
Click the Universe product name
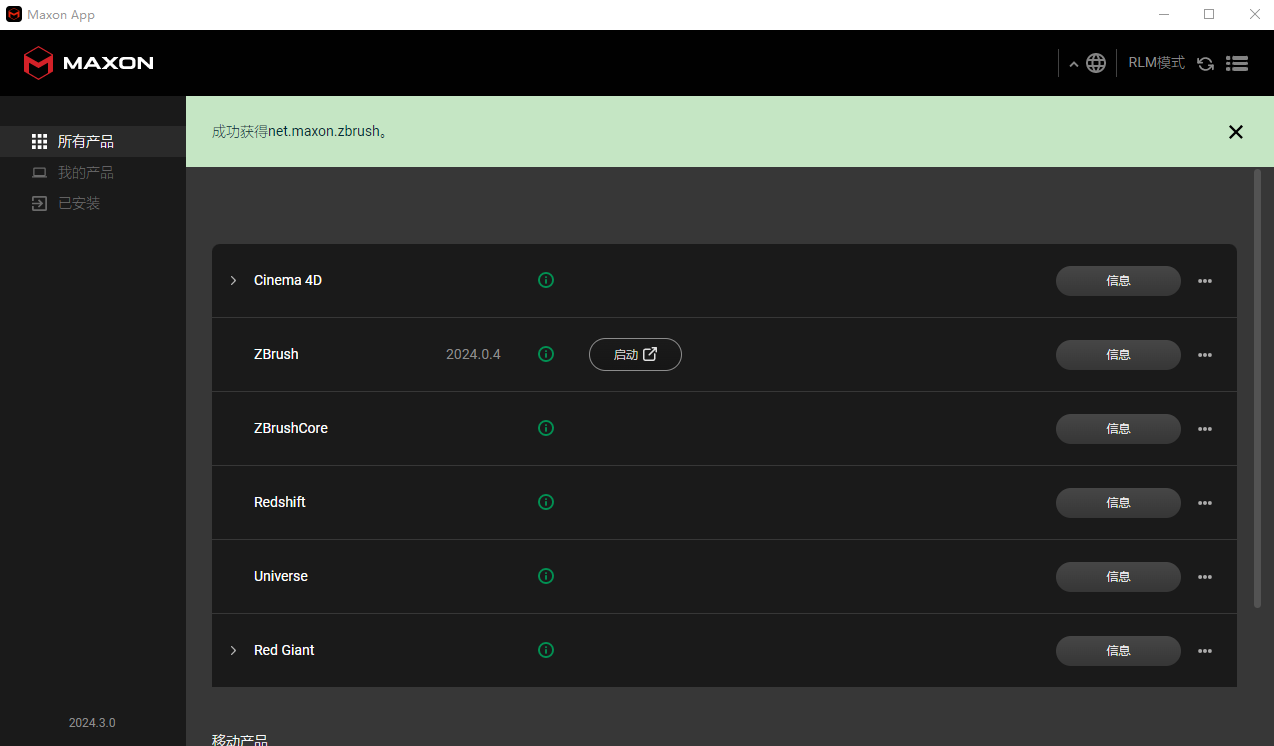pyautogui.click(x=281, y=576)
